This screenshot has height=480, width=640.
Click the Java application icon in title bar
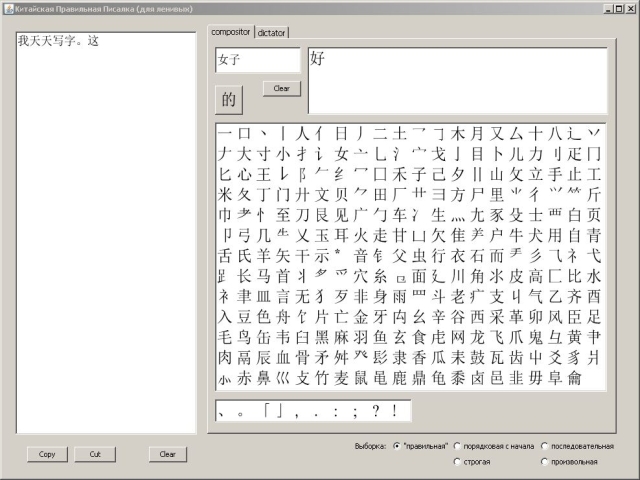click(9, 9)
